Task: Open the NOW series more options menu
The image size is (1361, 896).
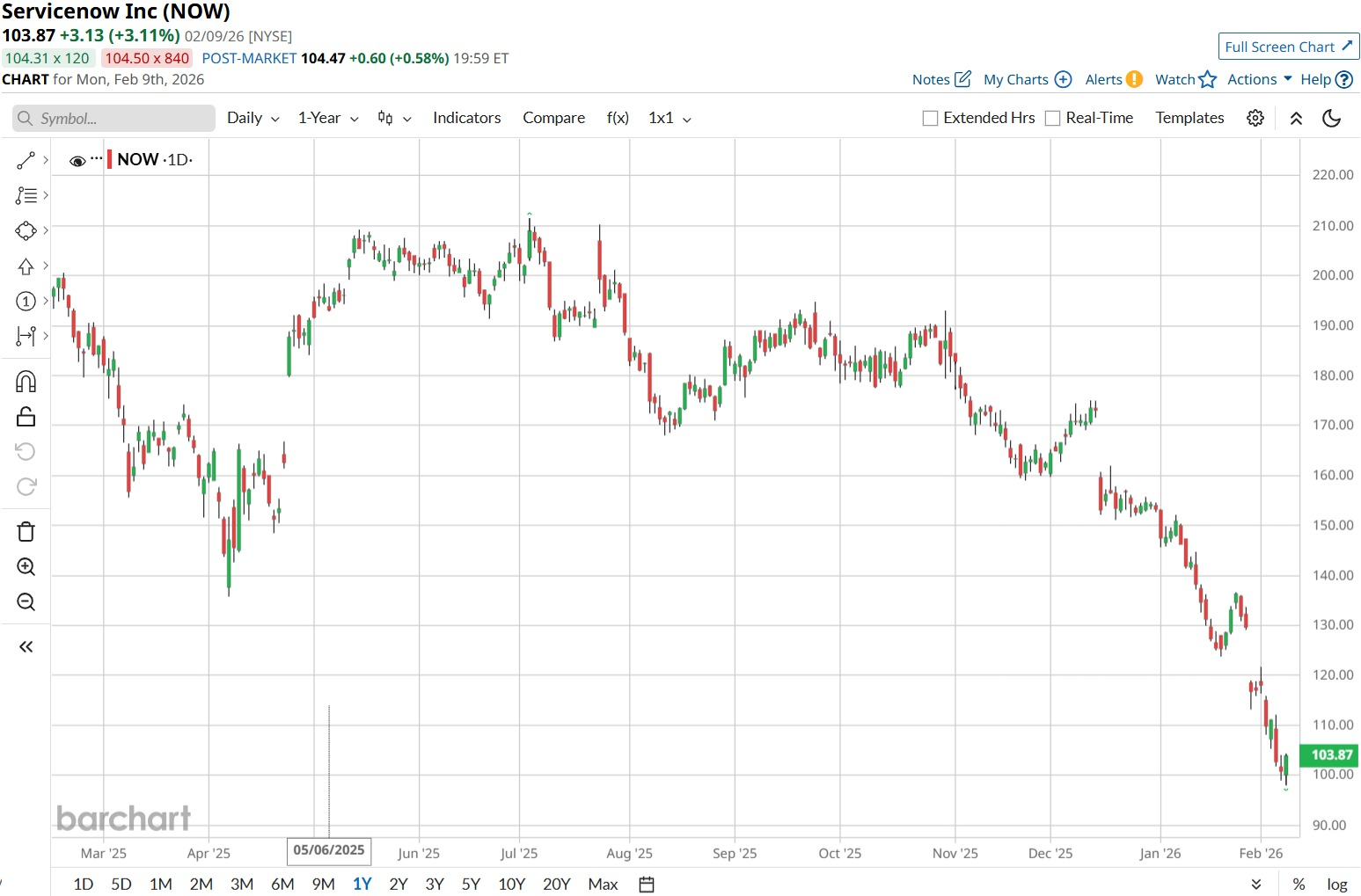Action: coord(97,159)
